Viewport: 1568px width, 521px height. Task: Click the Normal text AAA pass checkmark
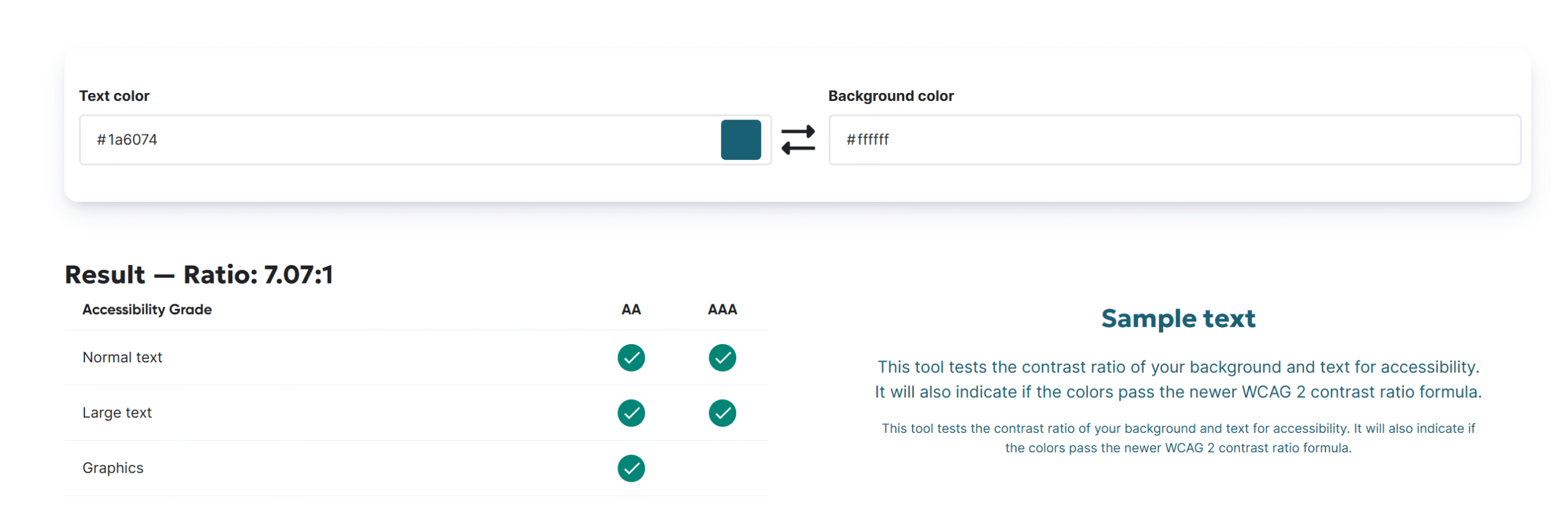click(x=722, y=358)
